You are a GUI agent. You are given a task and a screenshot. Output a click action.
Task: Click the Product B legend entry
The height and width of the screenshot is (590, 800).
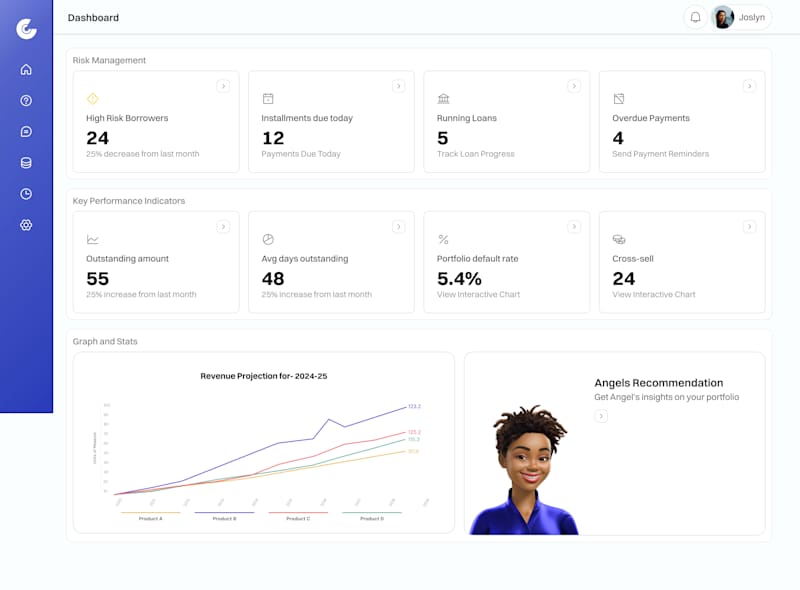(x=224, y=516)
